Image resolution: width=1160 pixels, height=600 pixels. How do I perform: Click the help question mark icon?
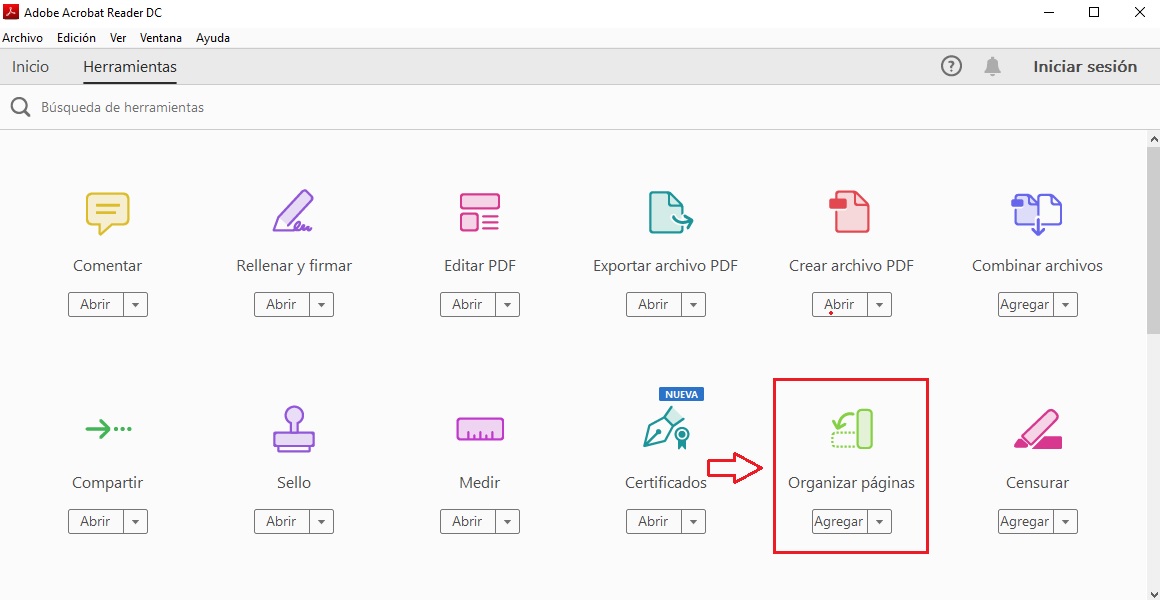[x=951, y=67]
